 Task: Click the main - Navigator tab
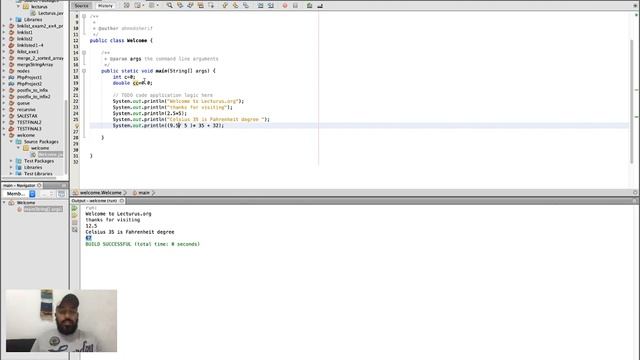(20, 185)
